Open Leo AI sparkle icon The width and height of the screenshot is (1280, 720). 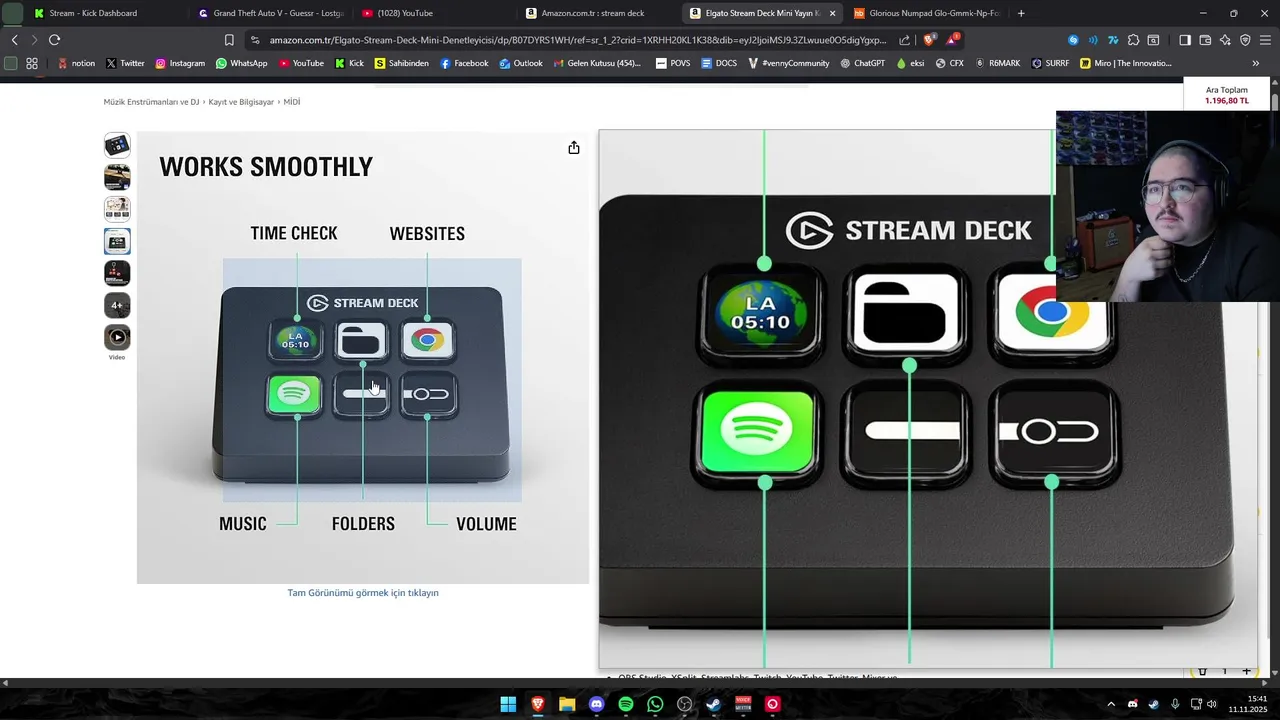(1225, 40)
